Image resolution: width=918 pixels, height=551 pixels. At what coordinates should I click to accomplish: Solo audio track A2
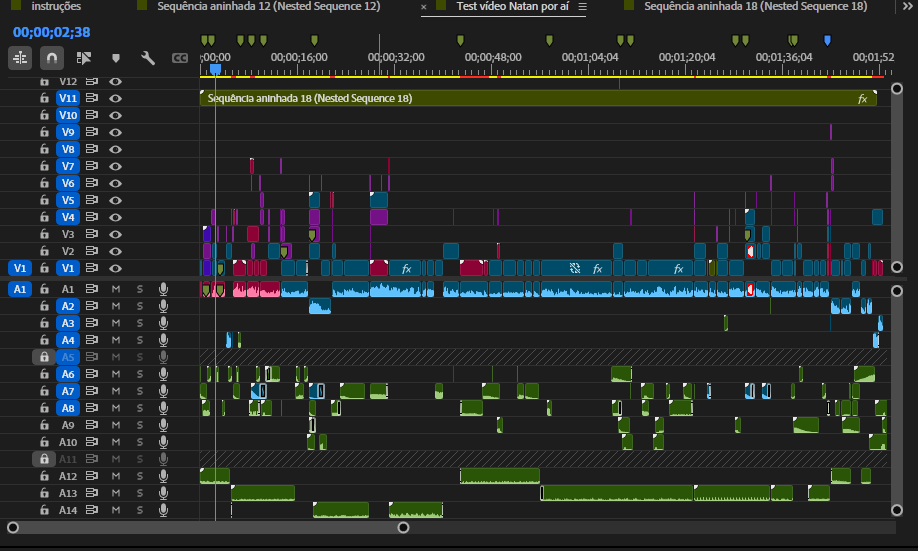click(140, 306)
